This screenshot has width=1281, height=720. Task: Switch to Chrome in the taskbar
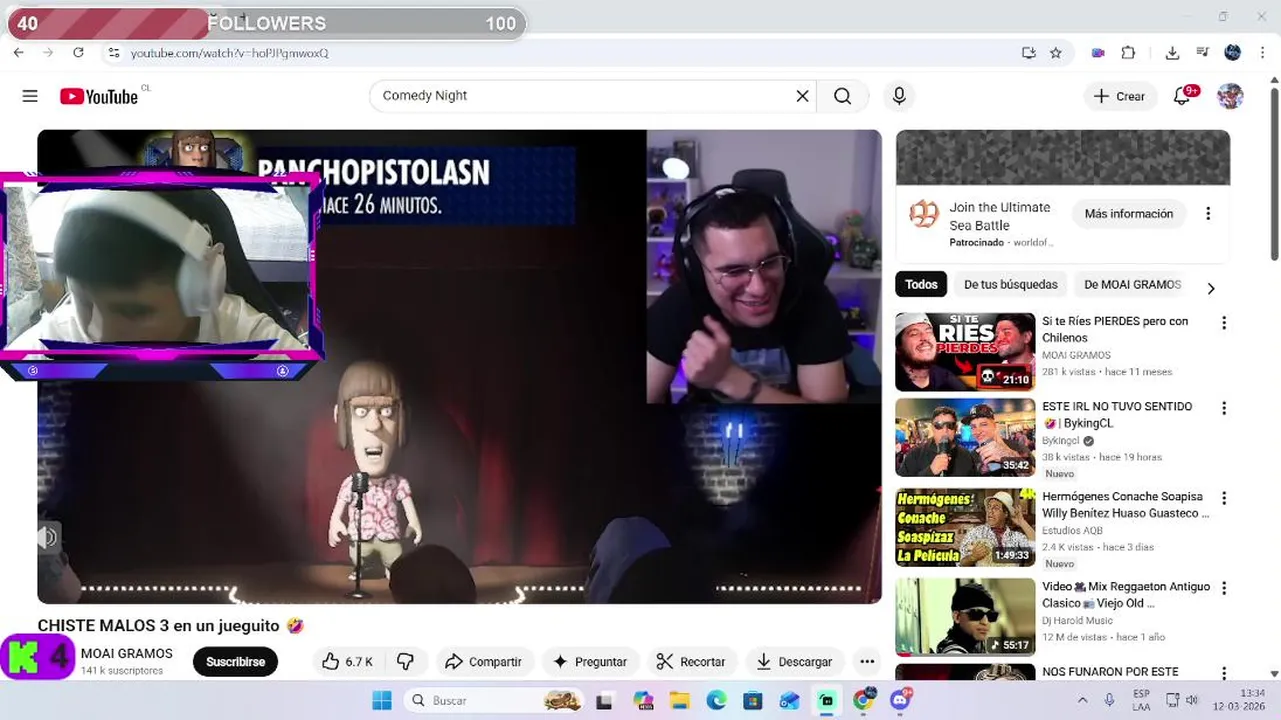[x=864, y=700]
